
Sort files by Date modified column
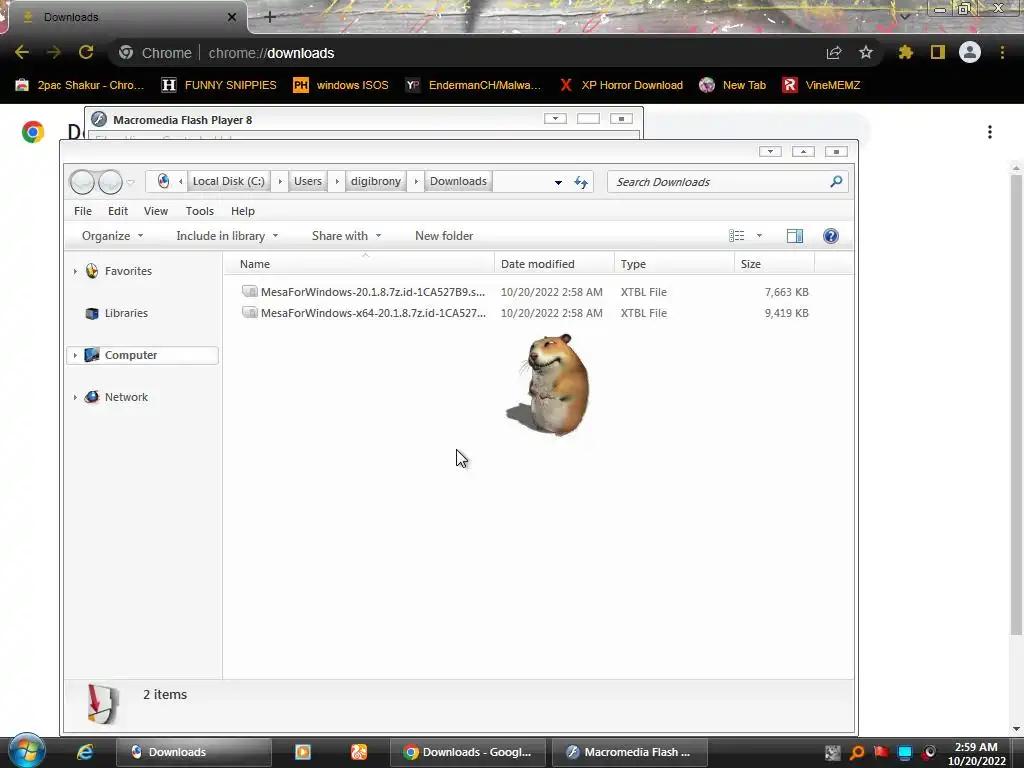pyautogui.click(x=554, y=264)
